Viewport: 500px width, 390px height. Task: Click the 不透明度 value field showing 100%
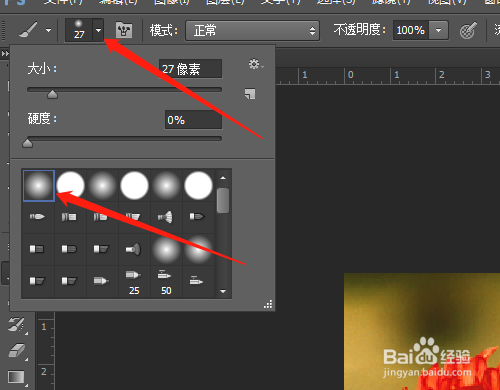tap(411, 30)
